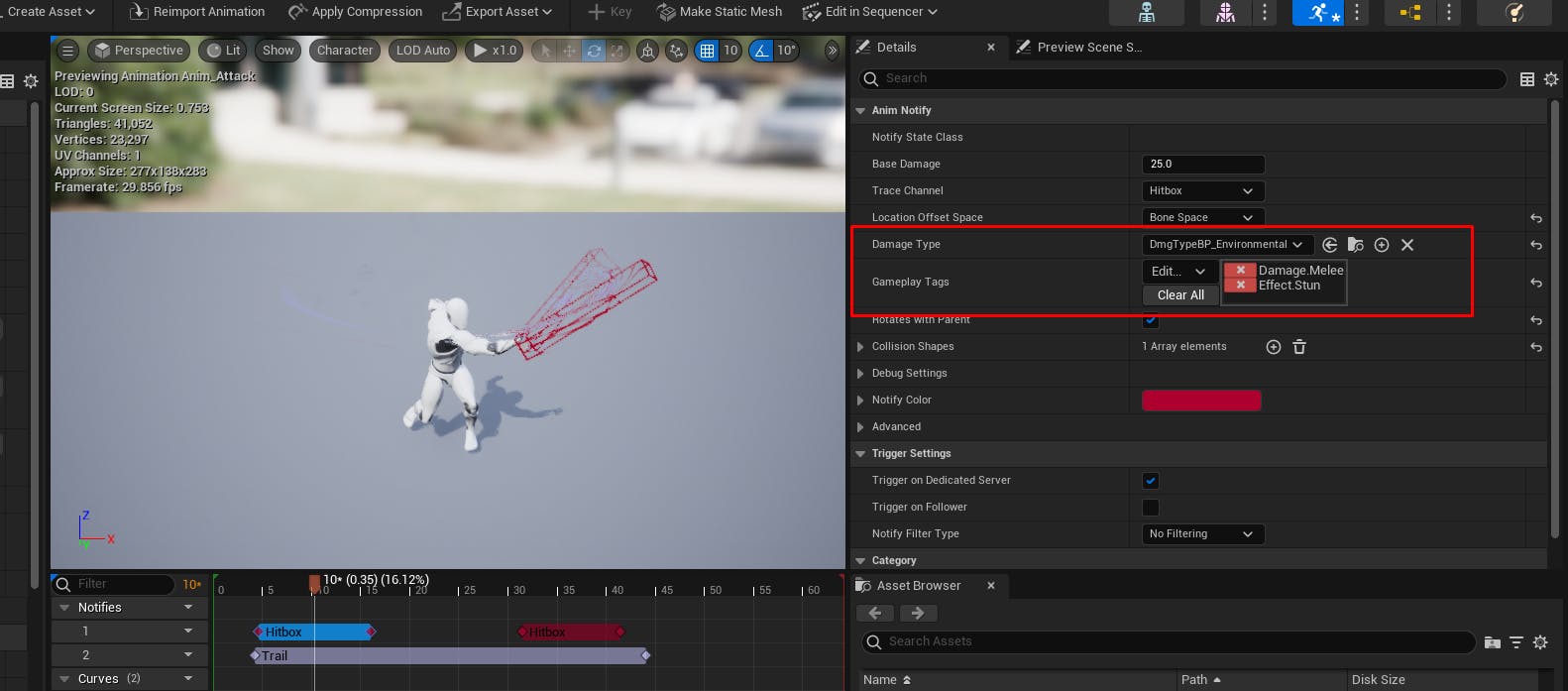Clear the Damage Type value
The width and height of the screenshot is (1568, 691).
(1407, 245)
